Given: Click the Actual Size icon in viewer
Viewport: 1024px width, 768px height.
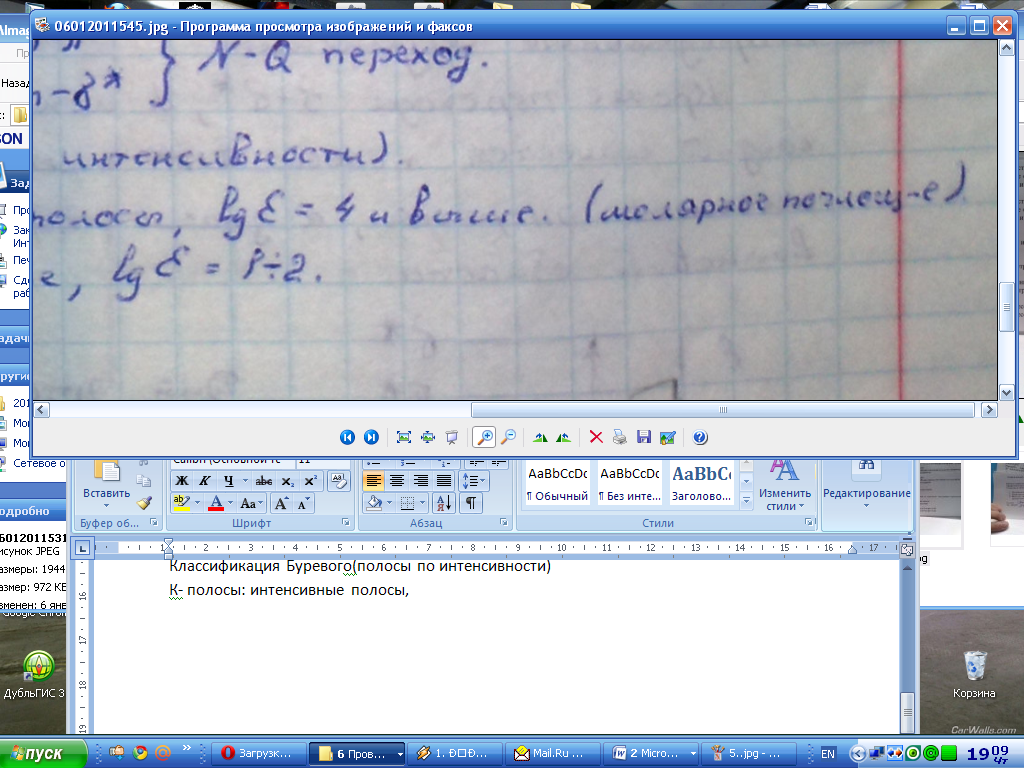Looking at the screenshot, I should 428,438.
